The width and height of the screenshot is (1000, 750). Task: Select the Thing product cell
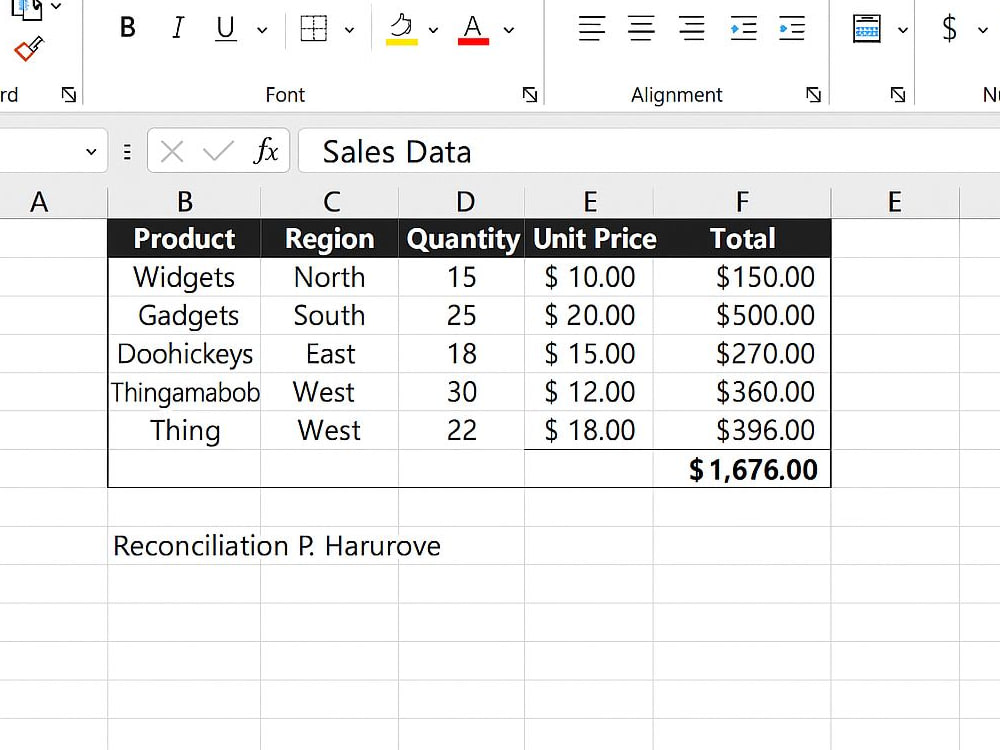coord(184,430)
